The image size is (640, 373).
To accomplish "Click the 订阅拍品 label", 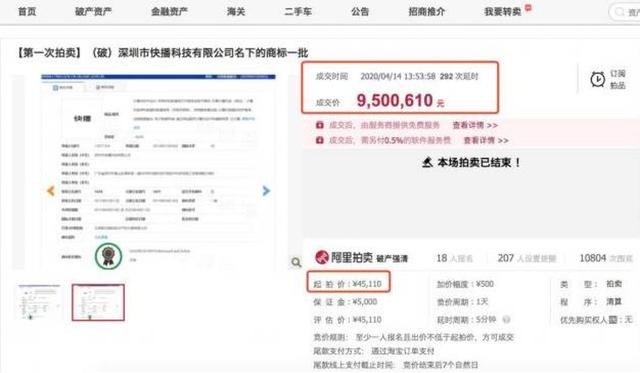I will 618,79.
